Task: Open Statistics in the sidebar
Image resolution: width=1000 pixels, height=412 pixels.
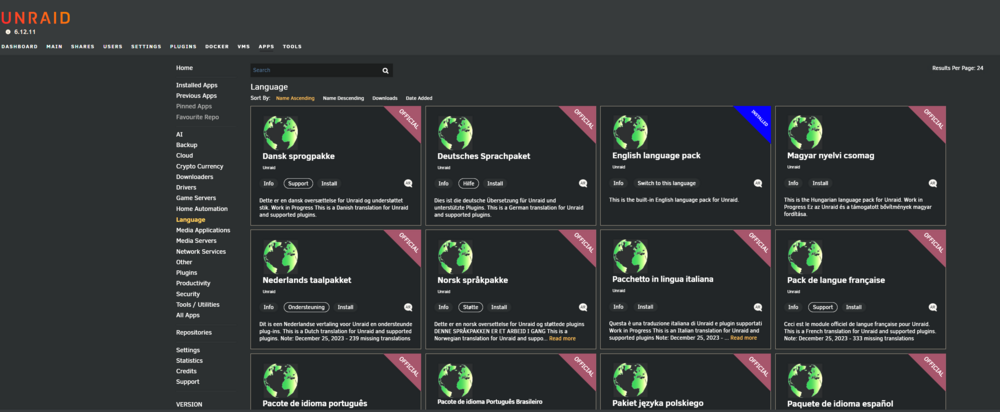Action: pos(189,360)
